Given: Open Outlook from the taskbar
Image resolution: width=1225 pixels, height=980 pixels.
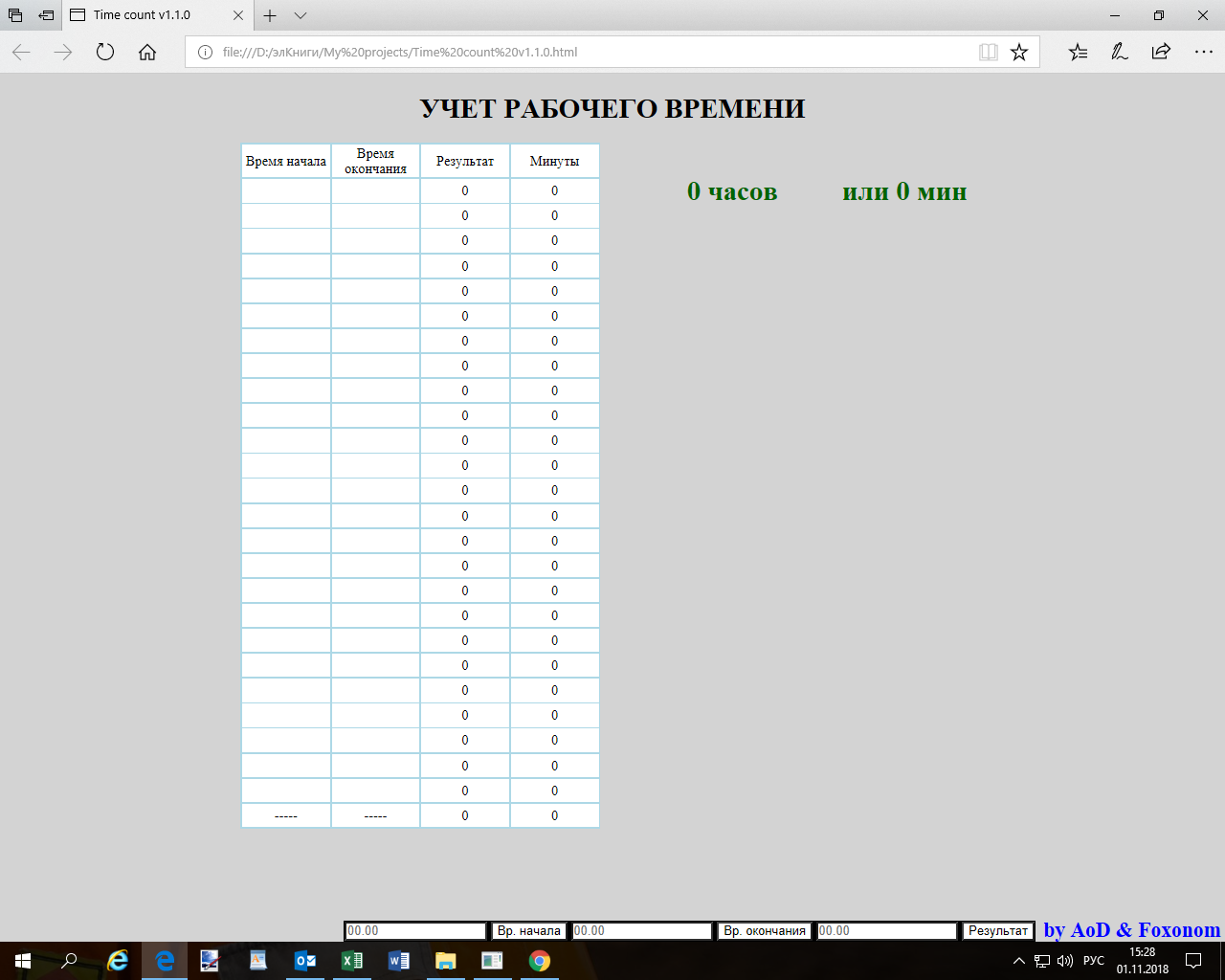Looking at the screenshot, I should click(304, 961).
